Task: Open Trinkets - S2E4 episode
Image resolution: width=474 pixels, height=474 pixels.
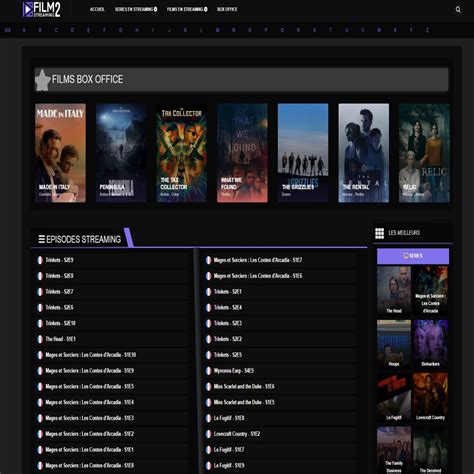Action: (x=228, y=307)
